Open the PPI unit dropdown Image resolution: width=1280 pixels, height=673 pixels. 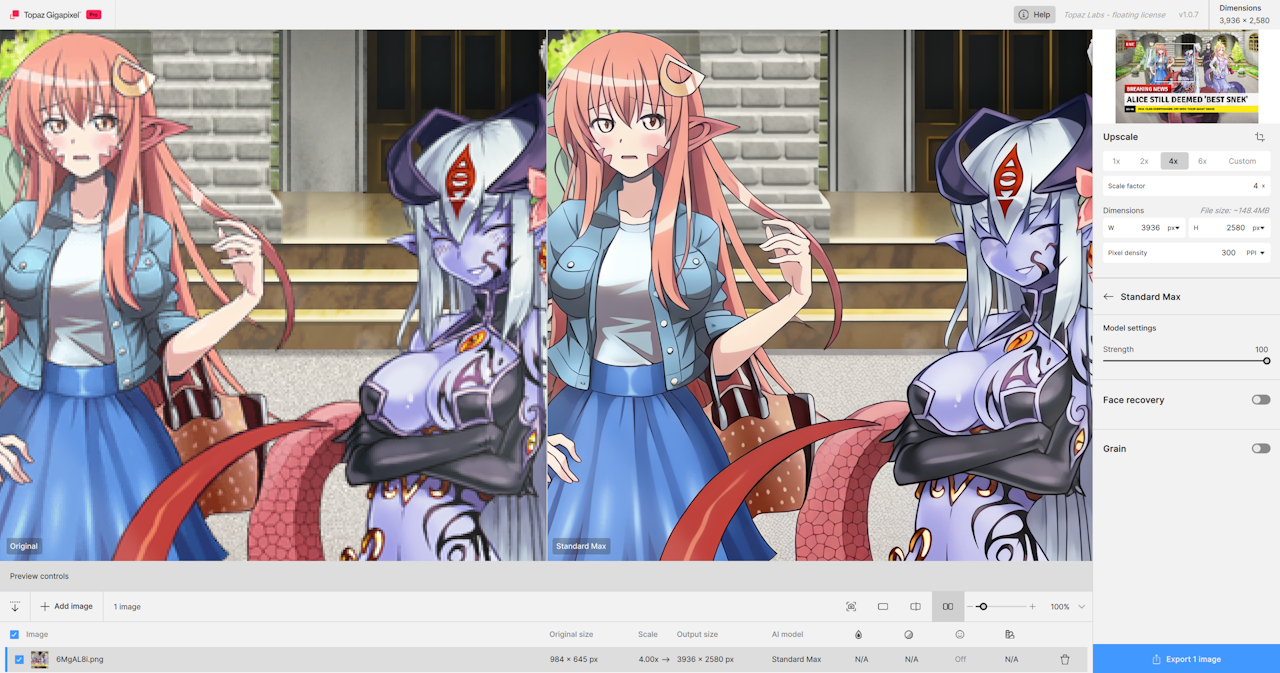click(x=1255, y=253)
